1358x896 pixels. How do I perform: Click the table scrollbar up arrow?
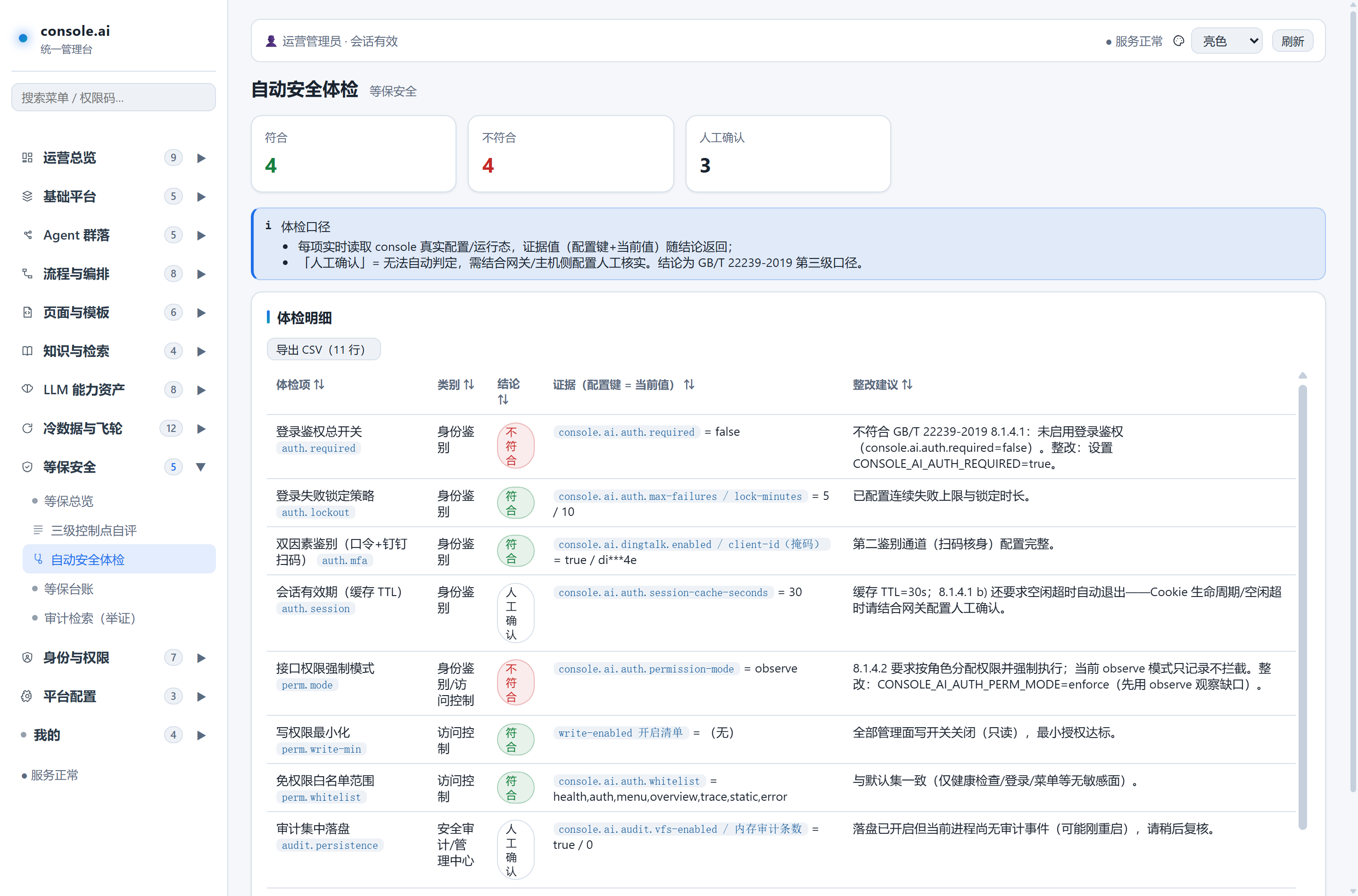pos(1302,375)
